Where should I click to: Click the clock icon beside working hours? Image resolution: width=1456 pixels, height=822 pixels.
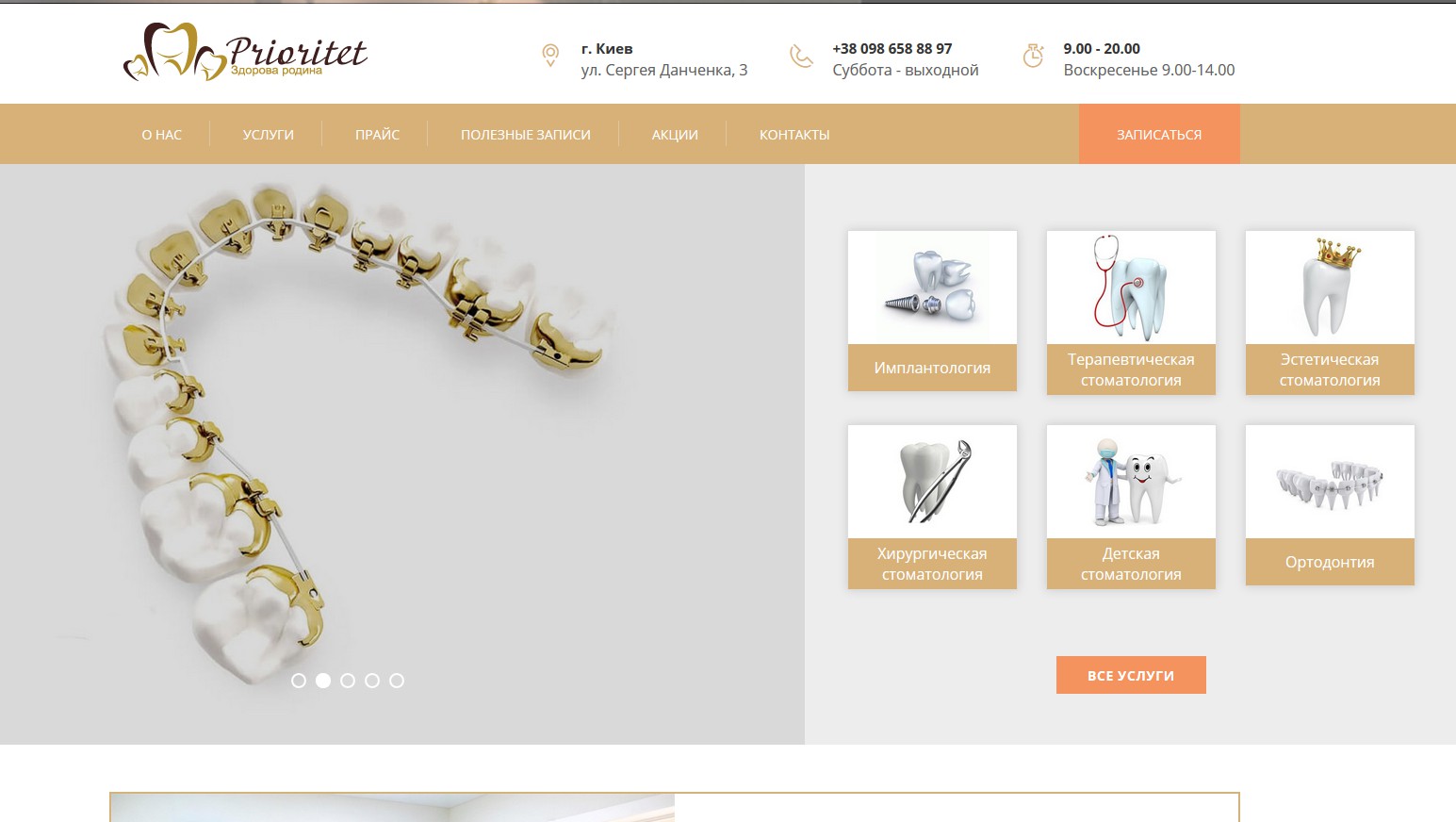[1033, 56]
